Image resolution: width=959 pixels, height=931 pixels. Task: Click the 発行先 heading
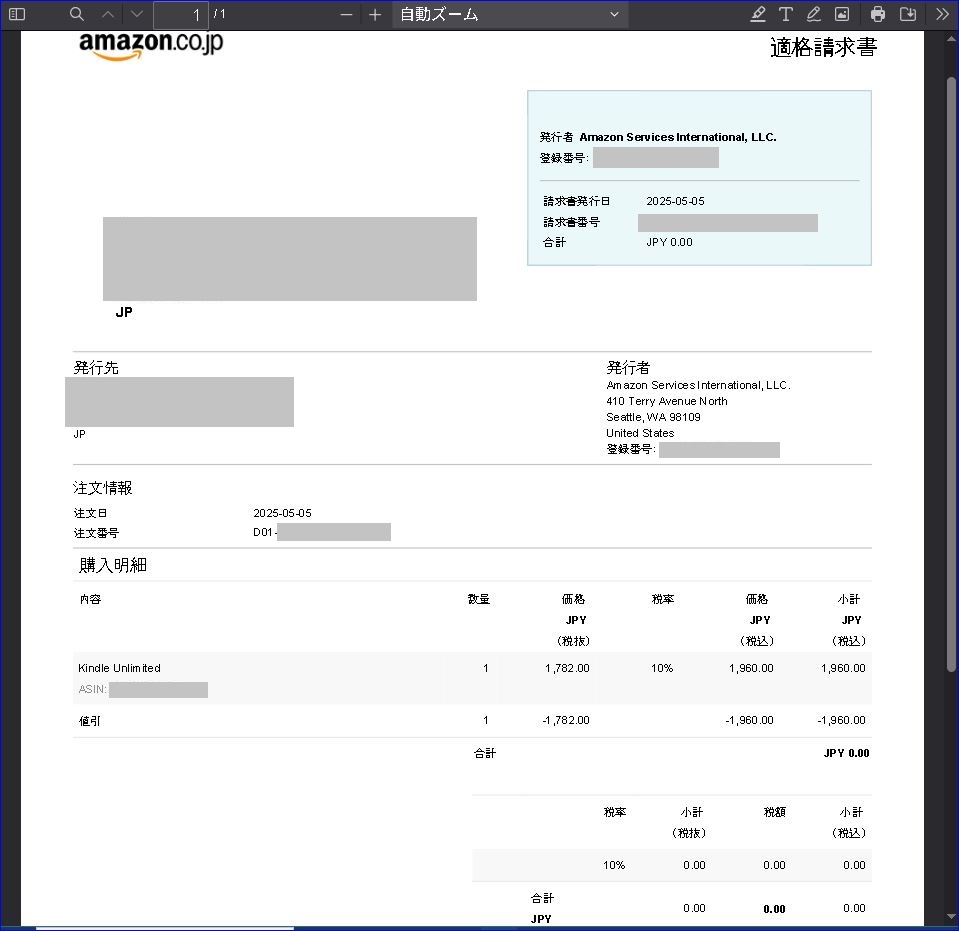click(x=96, y=368)
